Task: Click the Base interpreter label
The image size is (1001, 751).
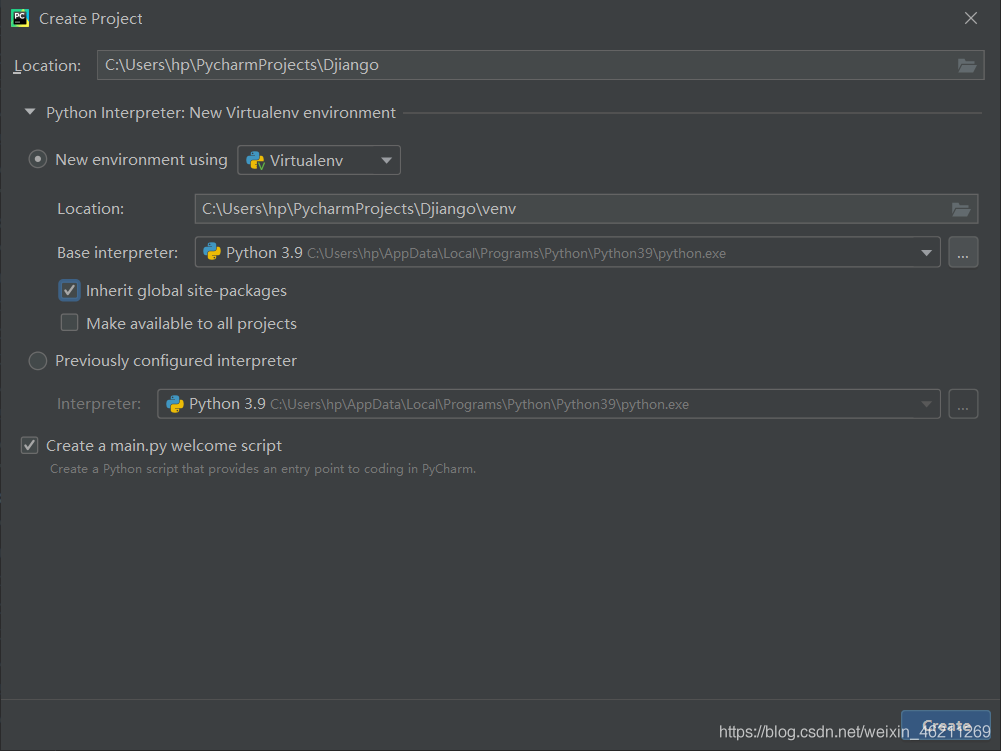Action: 117,253
